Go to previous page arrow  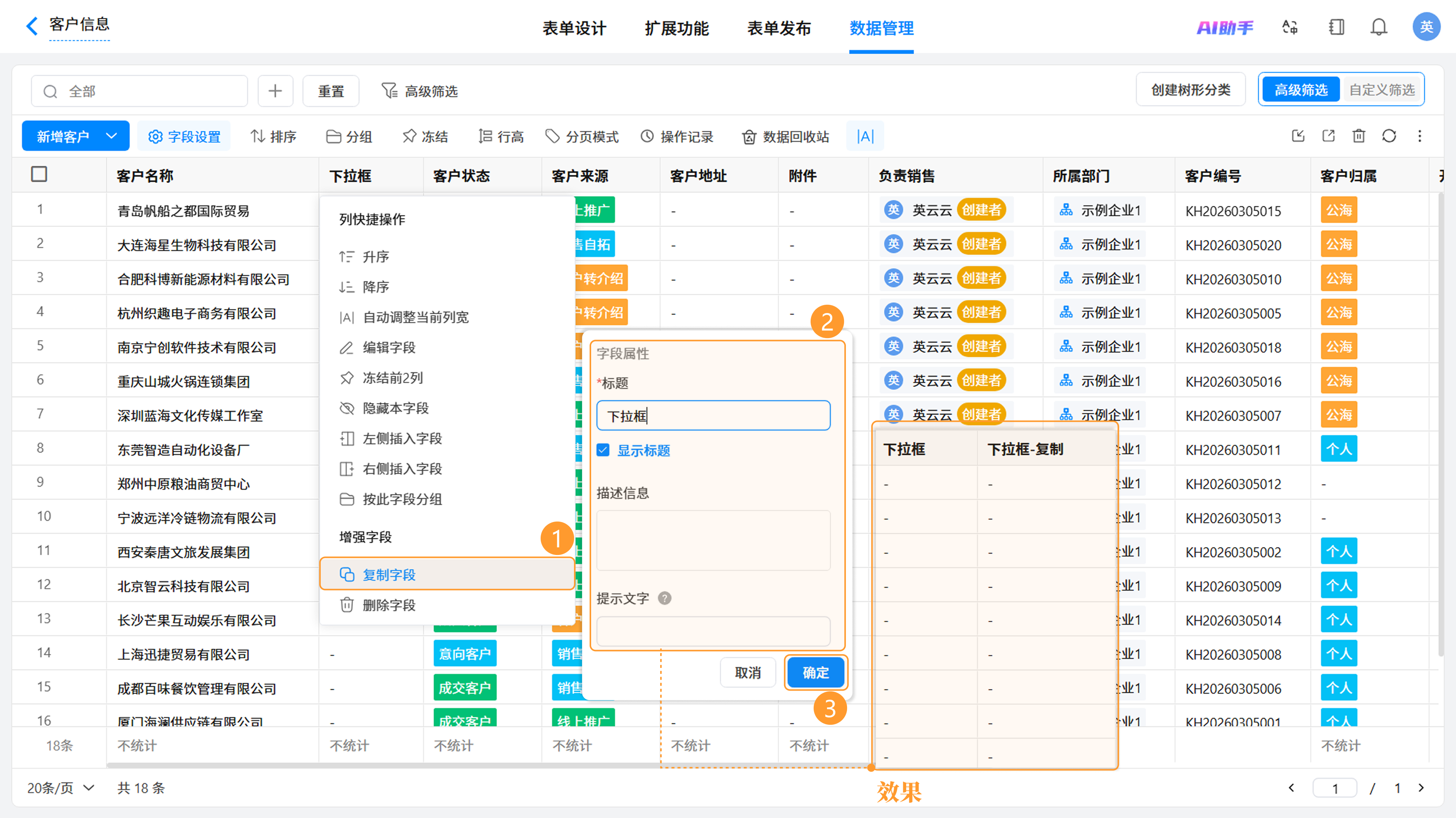1291,788
